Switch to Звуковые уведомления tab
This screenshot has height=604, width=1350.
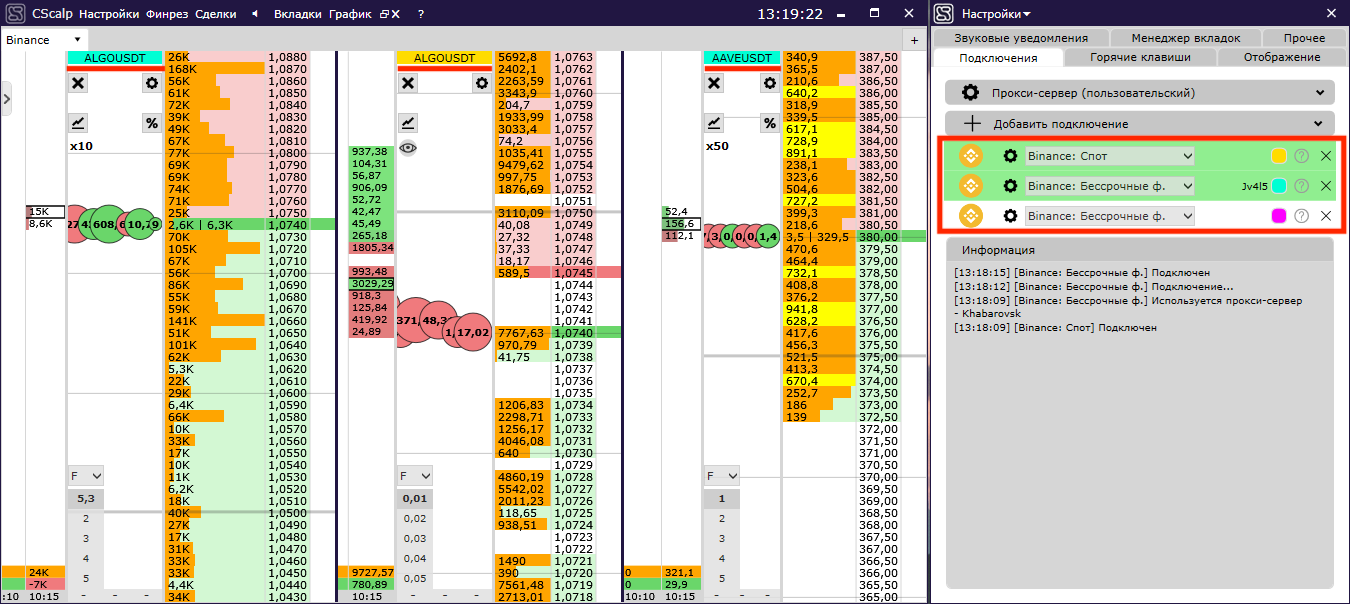point(1020,38)
